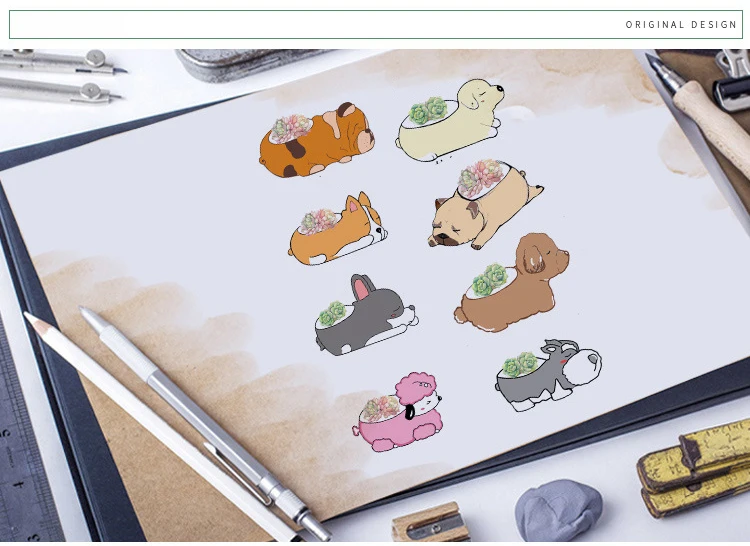This screenshot has height=546, width=750.
Task: Select the tan pug planter illustration
Action: (x=485, y=205)
